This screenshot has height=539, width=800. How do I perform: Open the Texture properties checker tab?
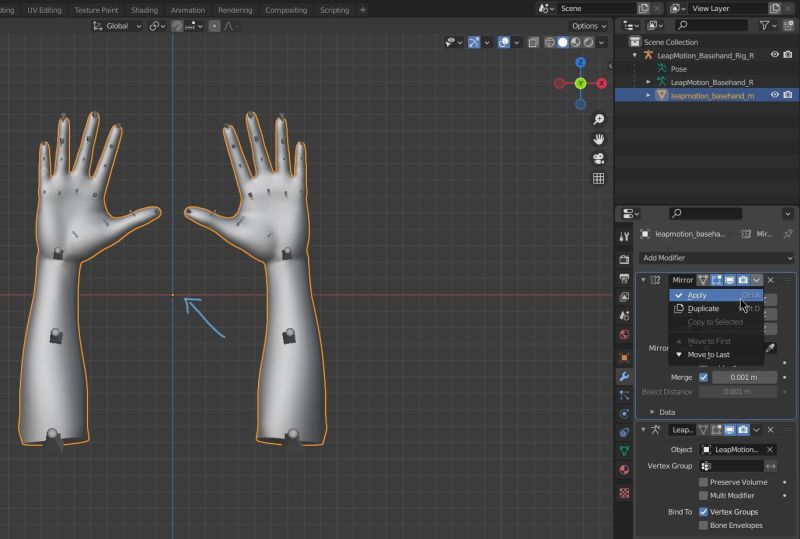(x=624, y=493)
